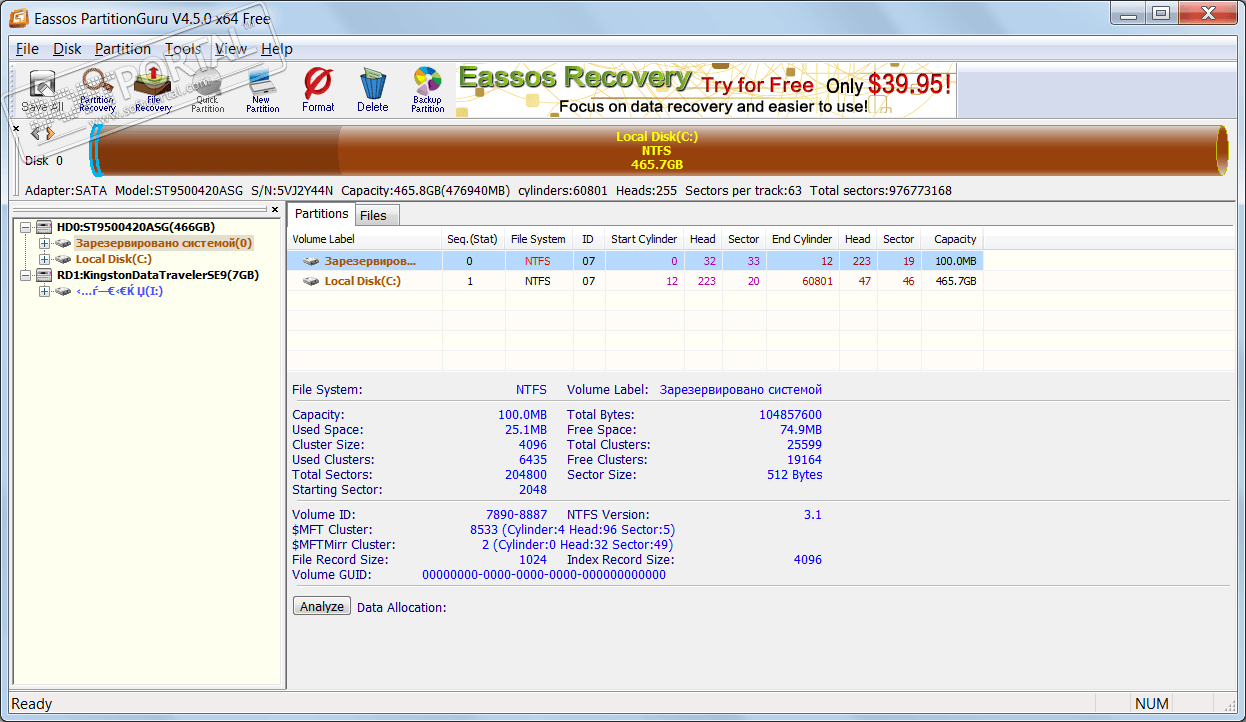Screen dimensions: 1246x722
Task: Expand the (I:) removable partition node
Action: click(x=44, y=291)
